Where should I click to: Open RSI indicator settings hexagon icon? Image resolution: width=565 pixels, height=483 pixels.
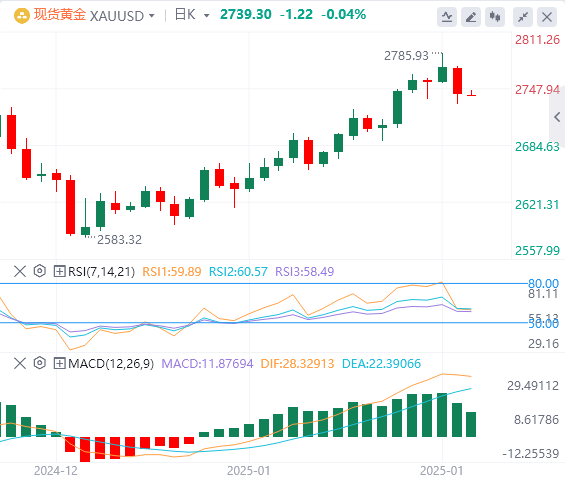[40, 271]
